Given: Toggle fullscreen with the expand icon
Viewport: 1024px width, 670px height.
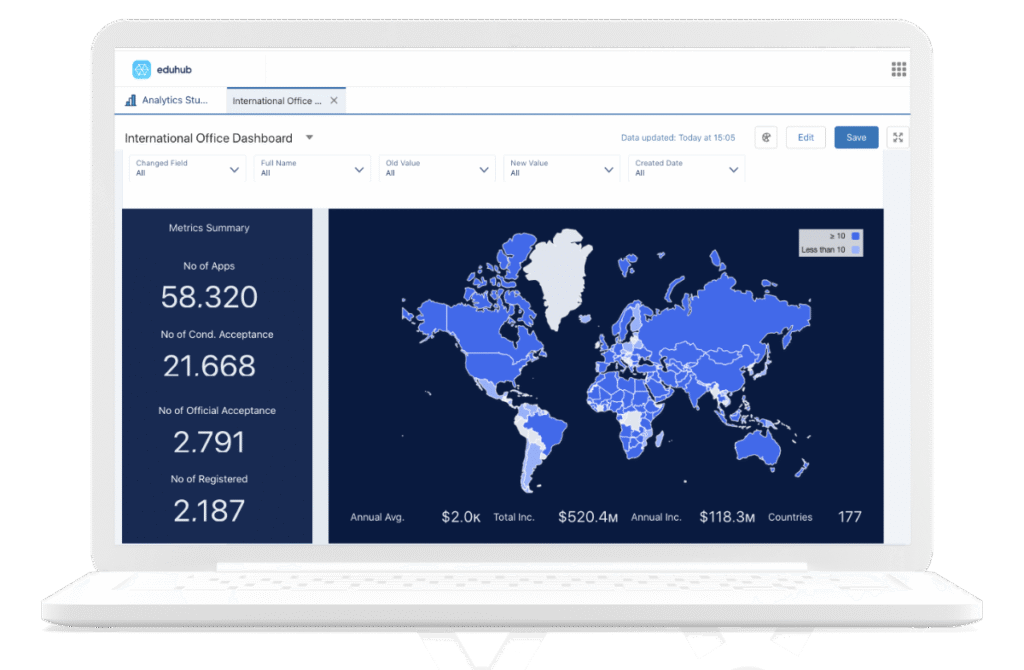Looking at the screenshot, I should click(897, 138).
